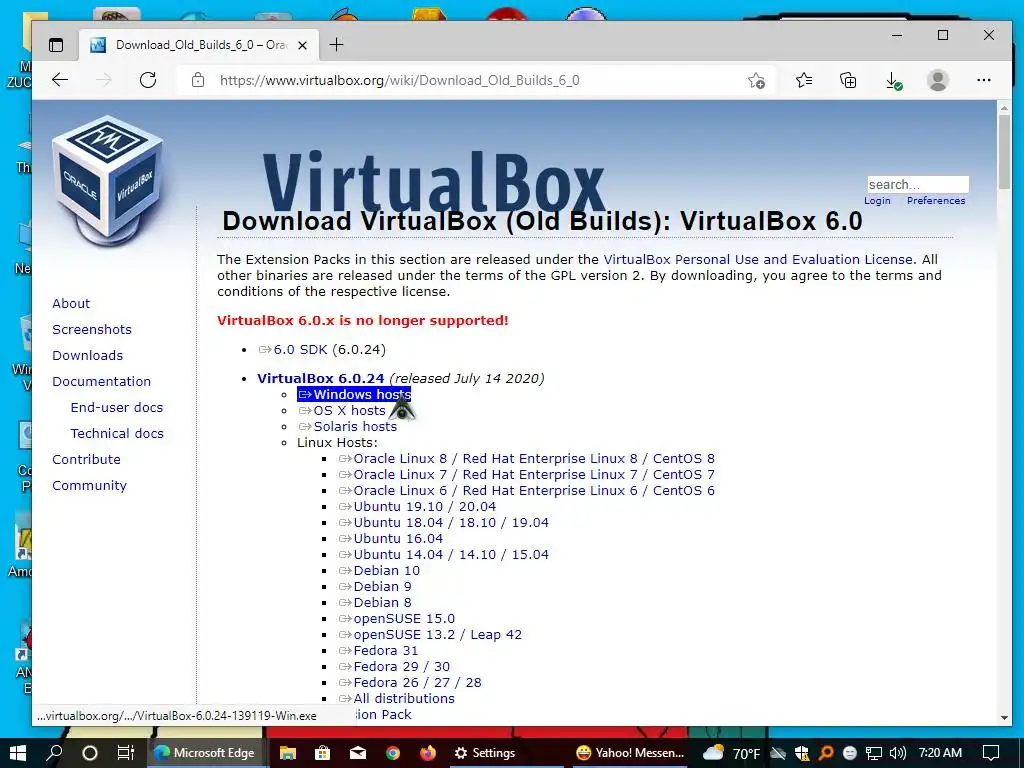This screenshot has height=768, width=1024.
Task: Open Edge Settings and more menu
Action: pos(984,80)
